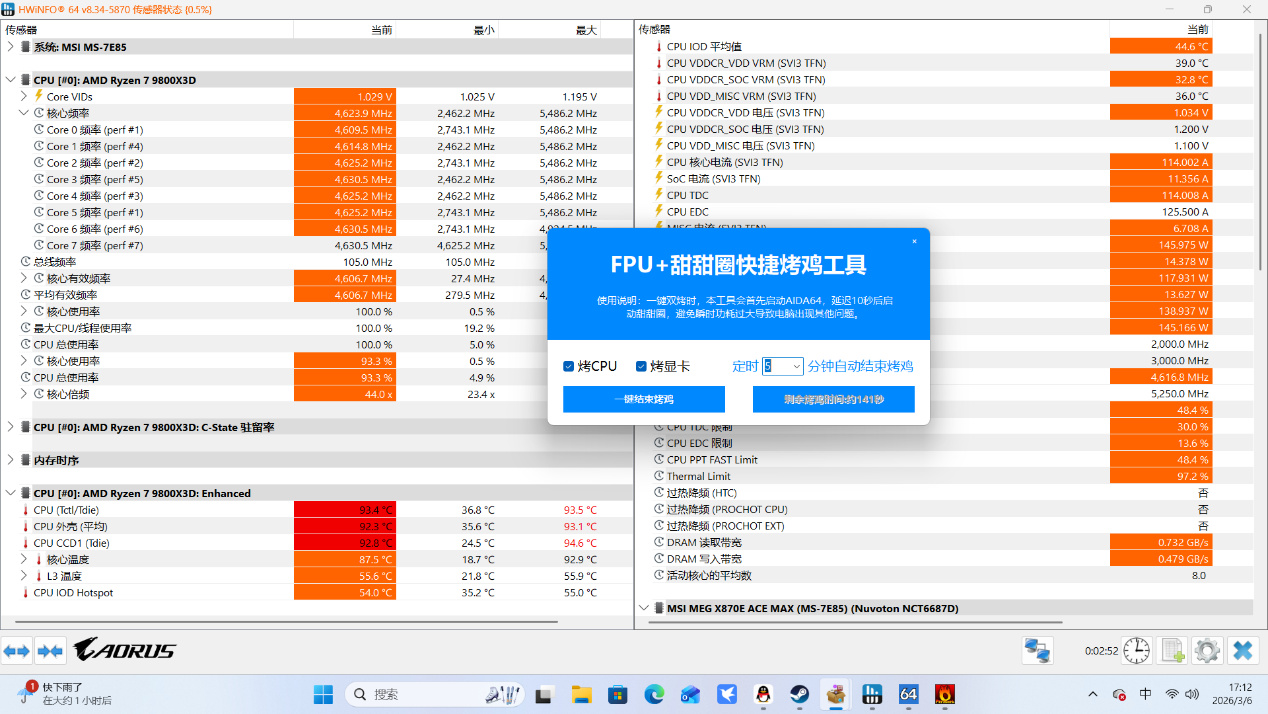The width and height of the screenshot is (1268, 714).
Task: Click the 最小 column header
Action: point(484,30)
